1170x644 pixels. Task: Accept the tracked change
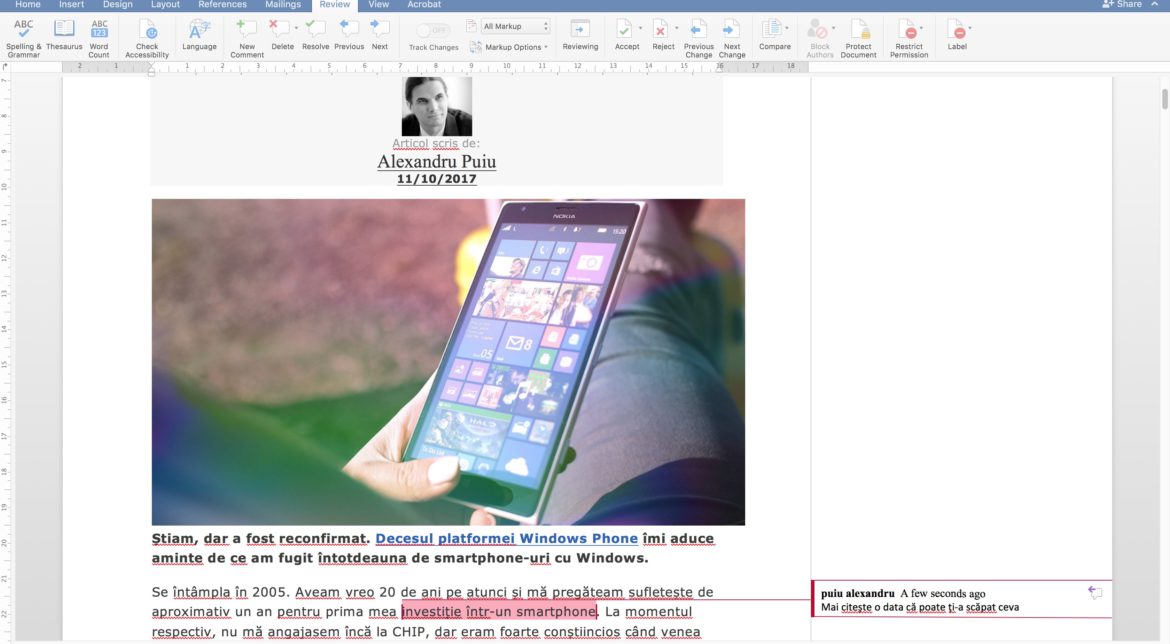[625, 35]
